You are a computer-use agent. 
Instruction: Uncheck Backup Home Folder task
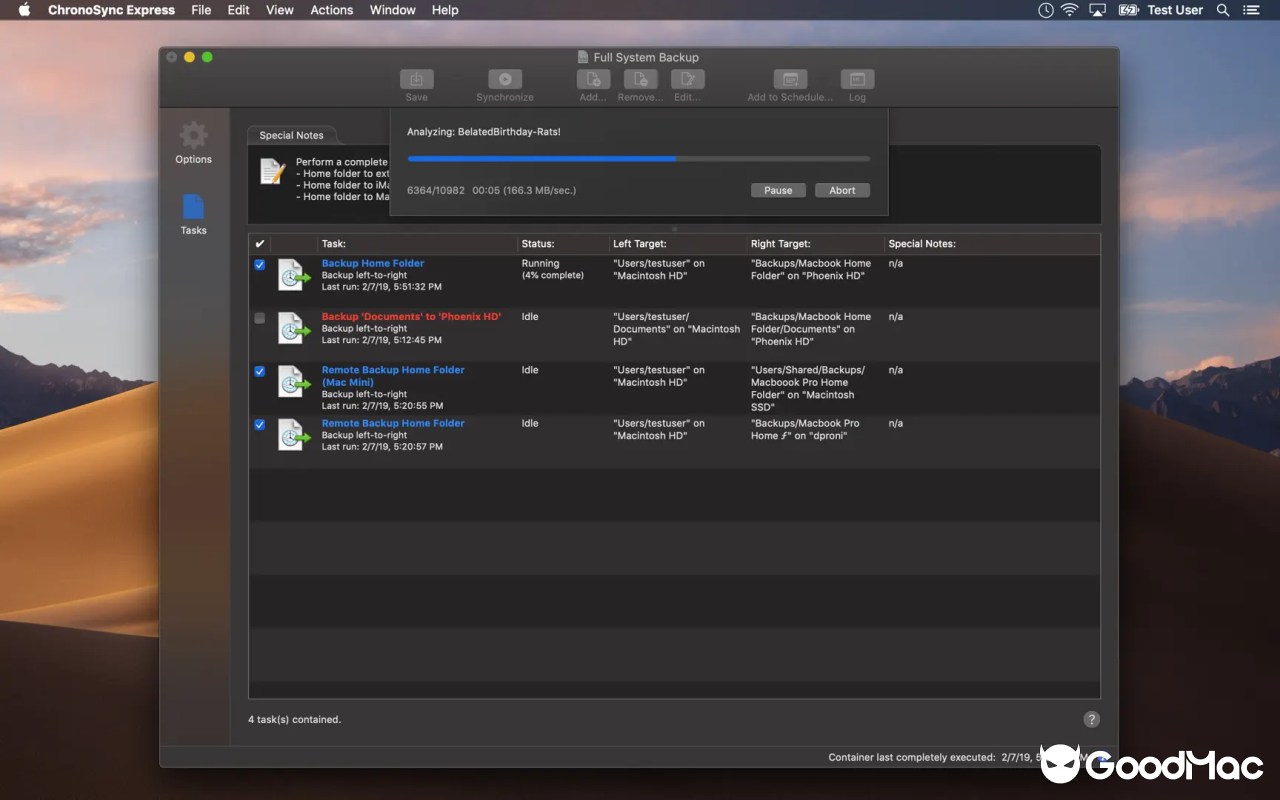(x=259, y=264)
